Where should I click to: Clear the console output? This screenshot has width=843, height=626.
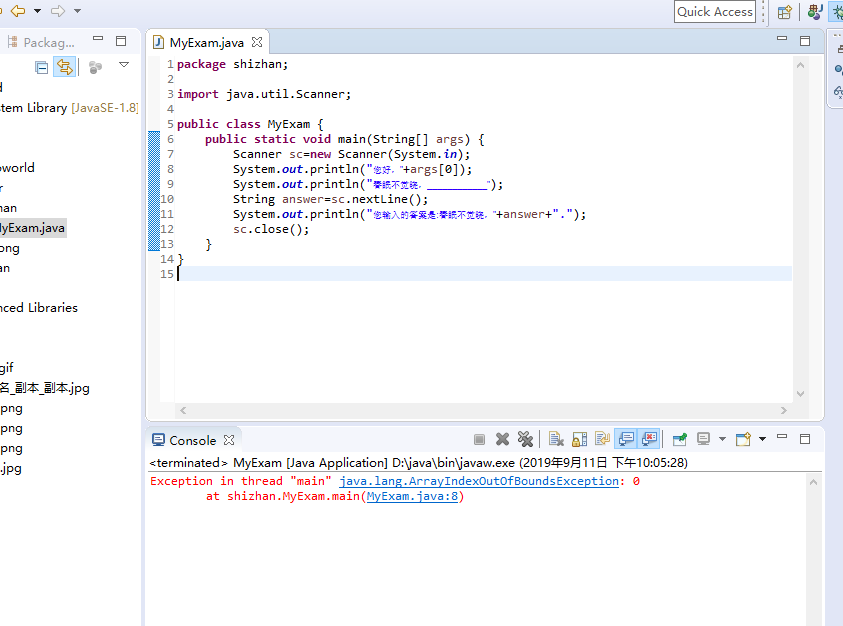click(556, 439)
